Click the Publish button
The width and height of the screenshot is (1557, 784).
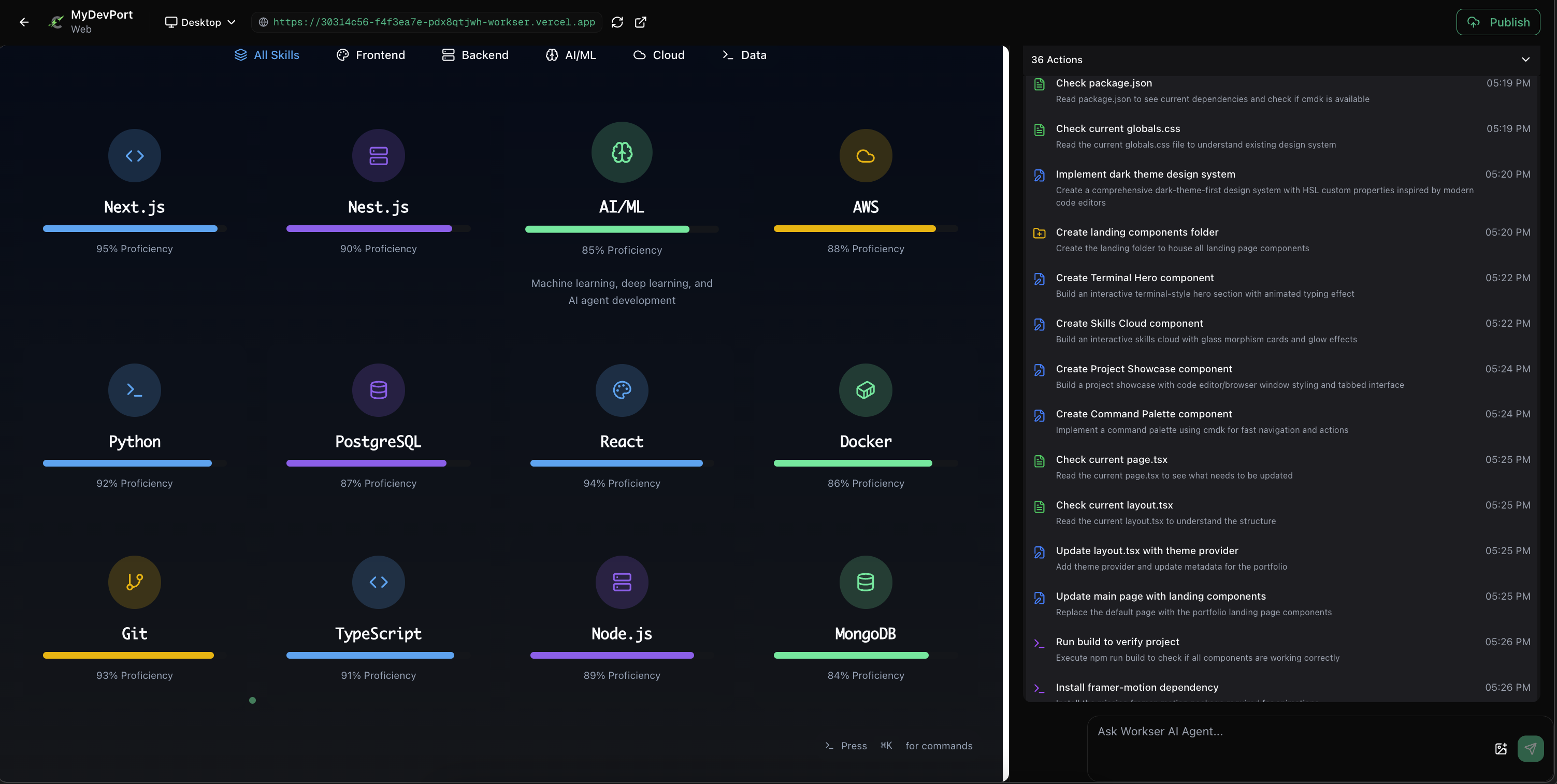click(1498, 22)
